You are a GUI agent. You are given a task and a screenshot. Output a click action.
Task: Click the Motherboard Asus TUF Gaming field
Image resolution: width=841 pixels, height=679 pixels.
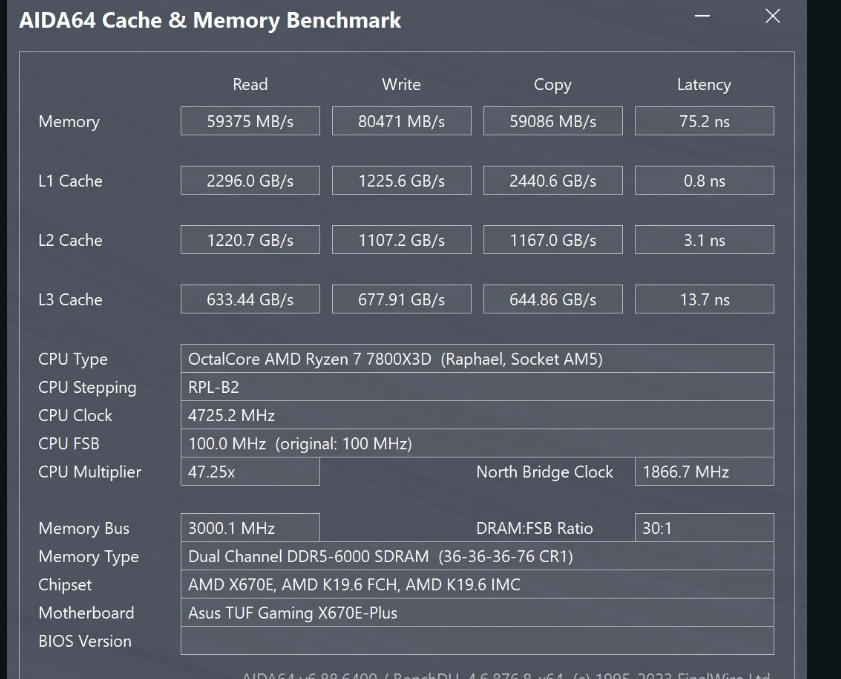point(477,613)
